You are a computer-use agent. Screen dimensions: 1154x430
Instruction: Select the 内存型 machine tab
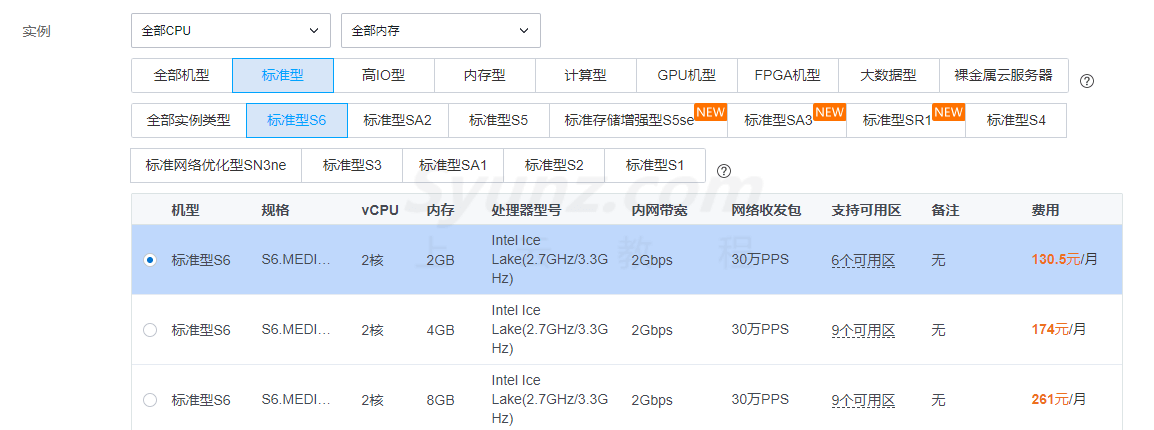[x=484, y=75]
